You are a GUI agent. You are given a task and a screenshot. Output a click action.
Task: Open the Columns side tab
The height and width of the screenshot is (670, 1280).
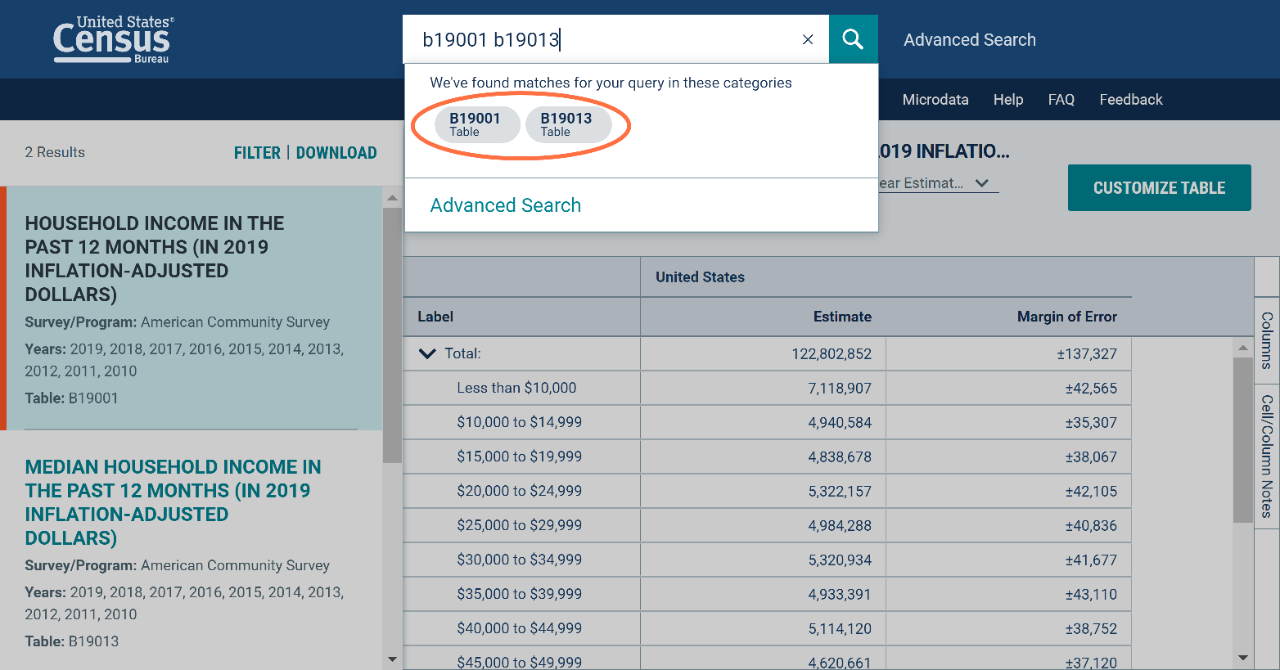(1267, 340)
